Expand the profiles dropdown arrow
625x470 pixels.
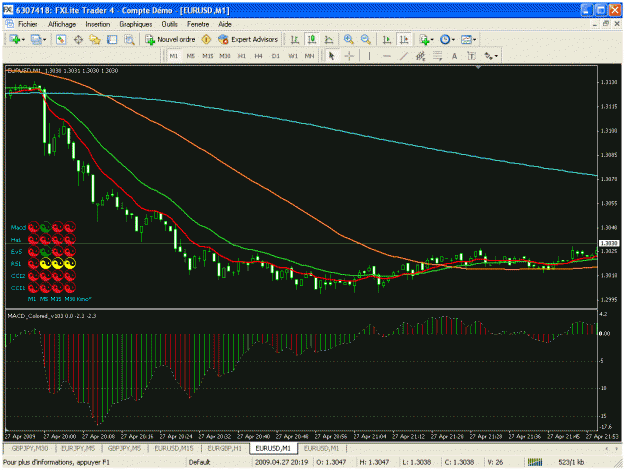pyautogui.click(x=44, y=40)
